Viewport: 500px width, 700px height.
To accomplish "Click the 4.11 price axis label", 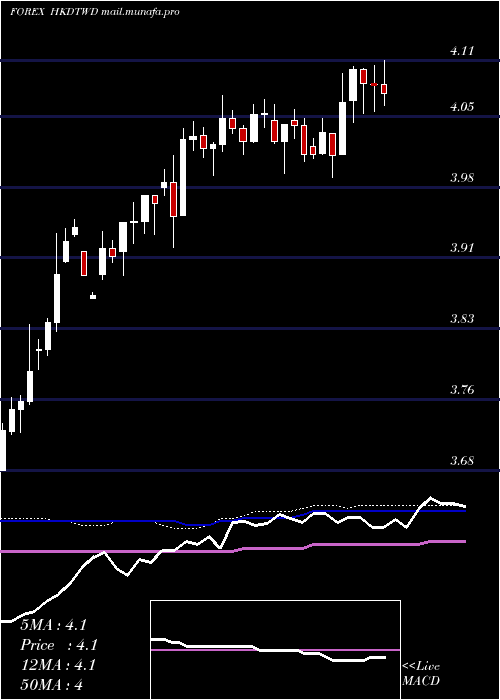I will (x=461, y=50).
